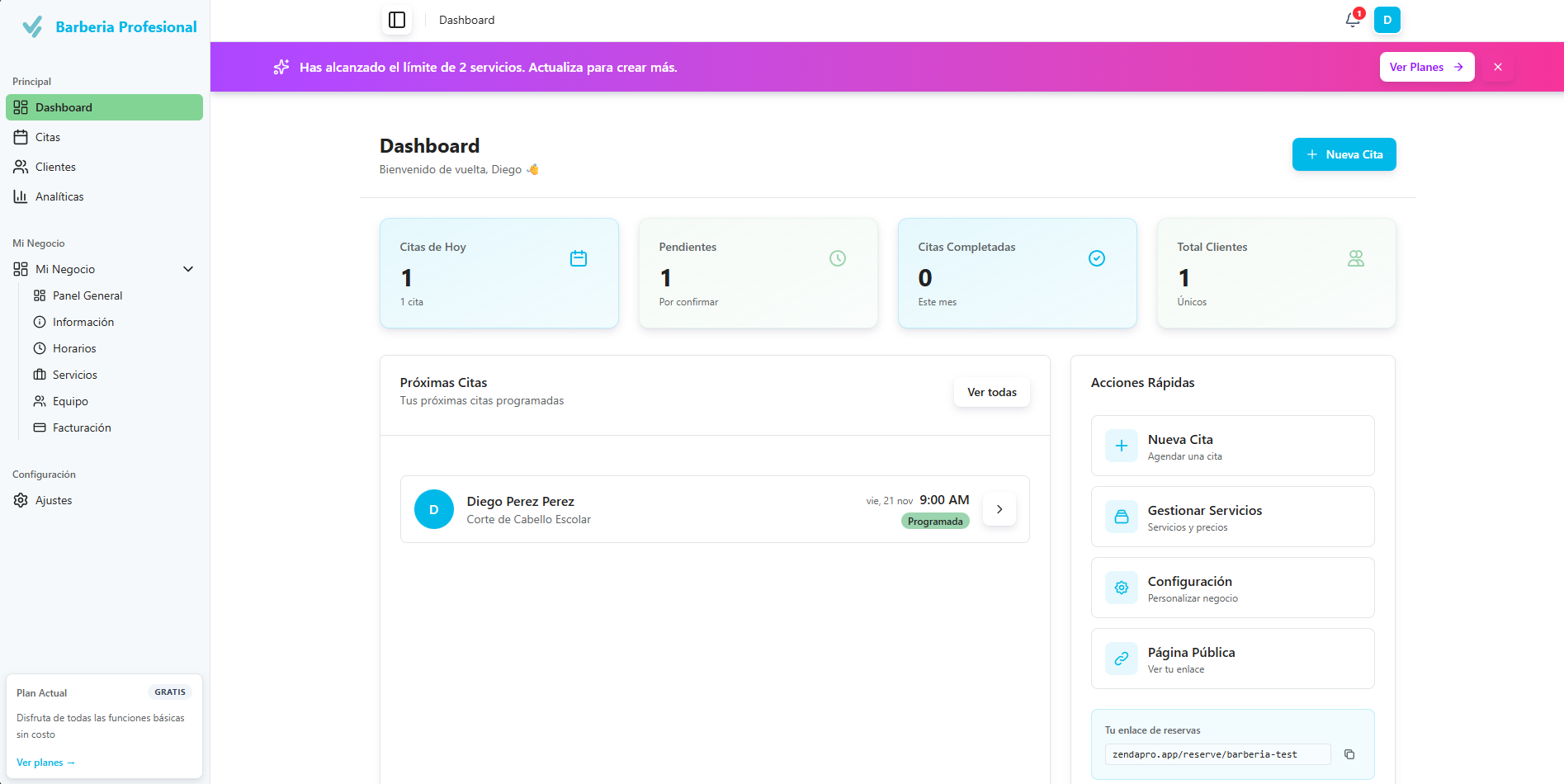
Task: Open Diego Perez Perez appointment arrow
Action: click(999, 509)
